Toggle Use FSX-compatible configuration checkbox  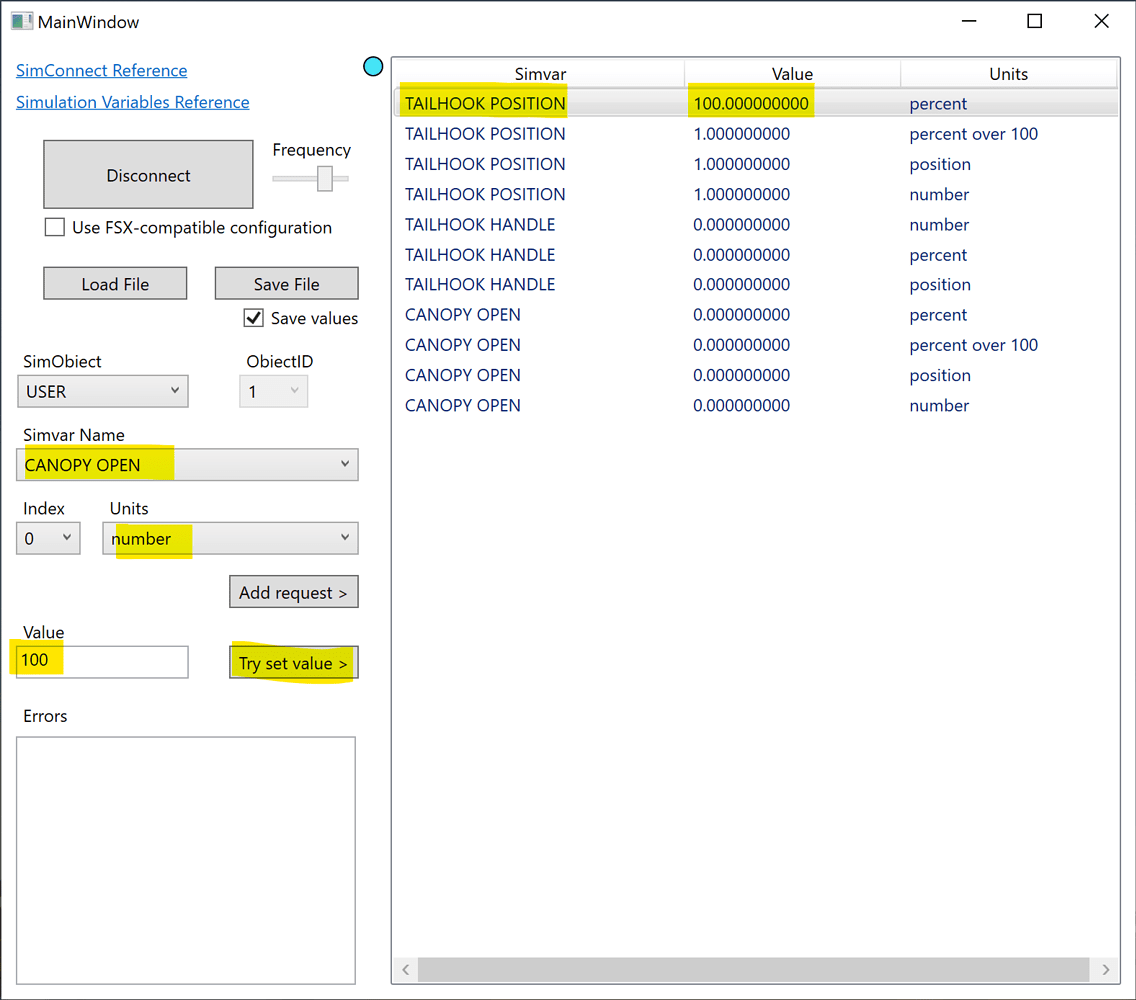(x=55, y=228)
